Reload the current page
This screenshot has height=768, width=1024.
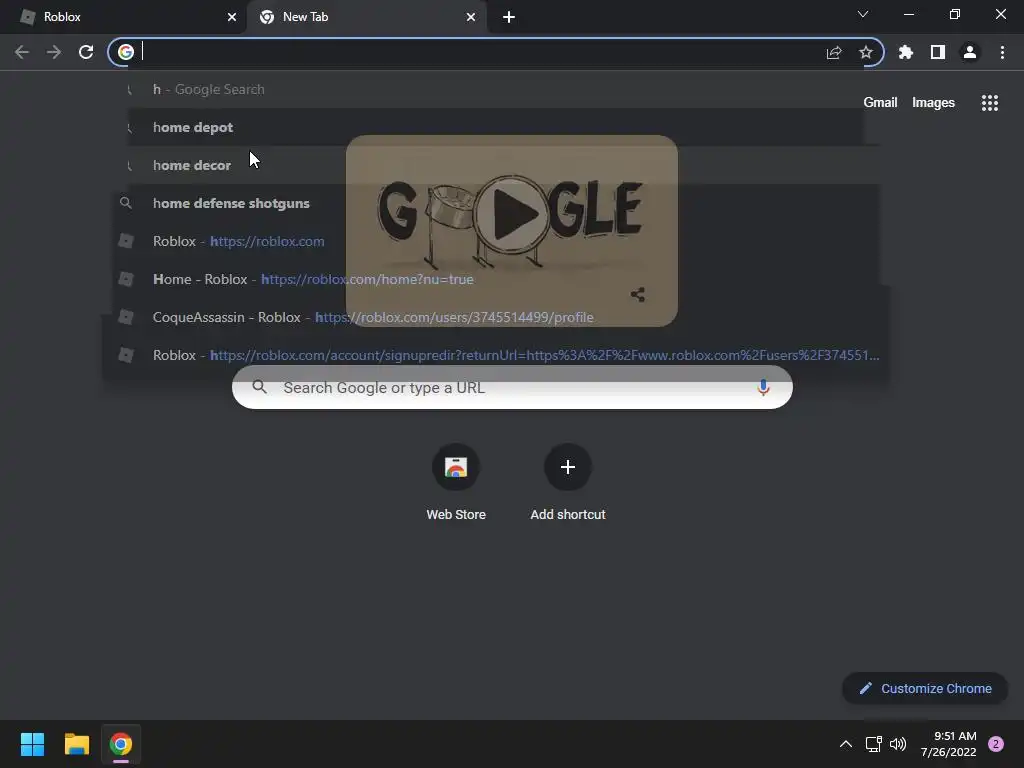[86, 52]
